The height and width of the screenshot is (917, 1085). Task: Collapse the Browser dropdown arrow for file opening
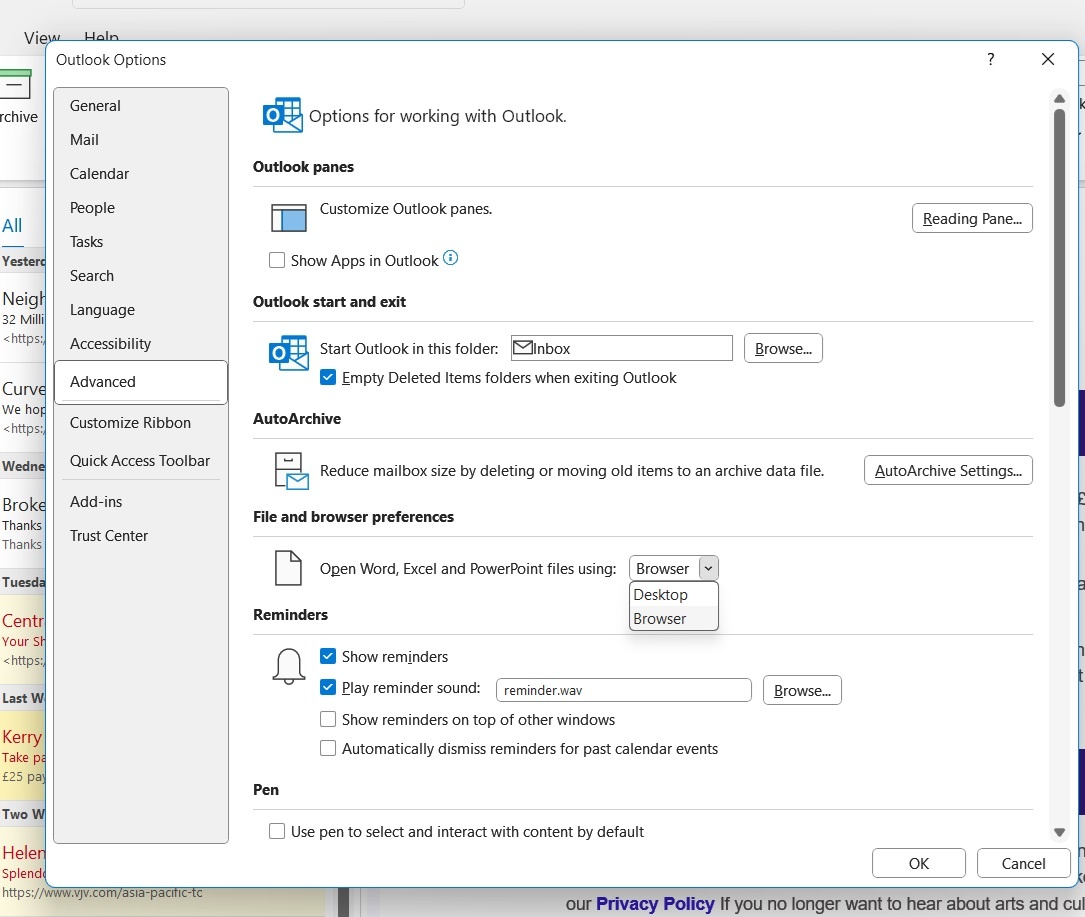[x=709, y=568]
